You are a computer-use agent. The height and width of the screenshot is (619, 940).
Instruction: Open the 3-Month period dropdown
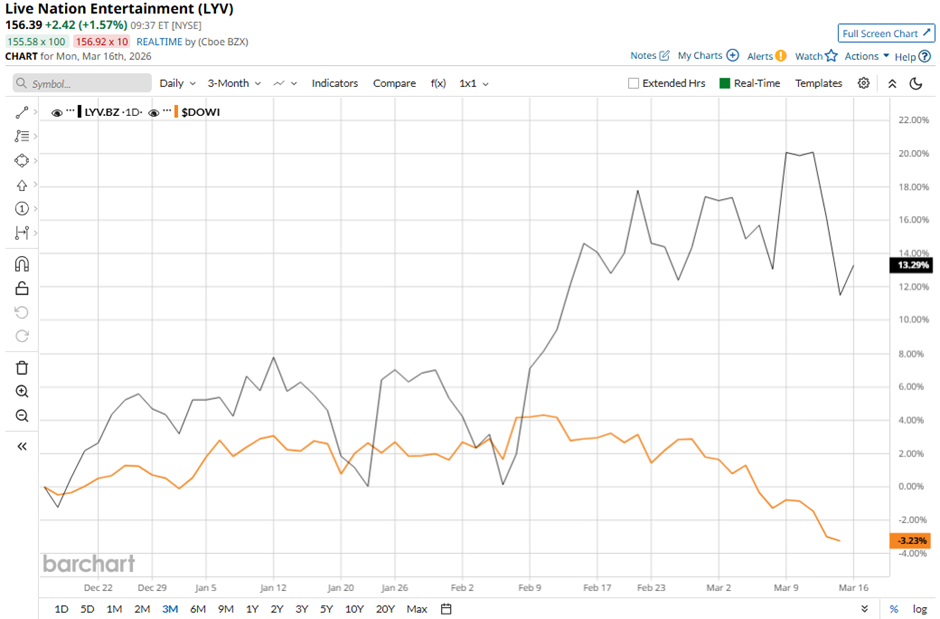click(234, 83)
